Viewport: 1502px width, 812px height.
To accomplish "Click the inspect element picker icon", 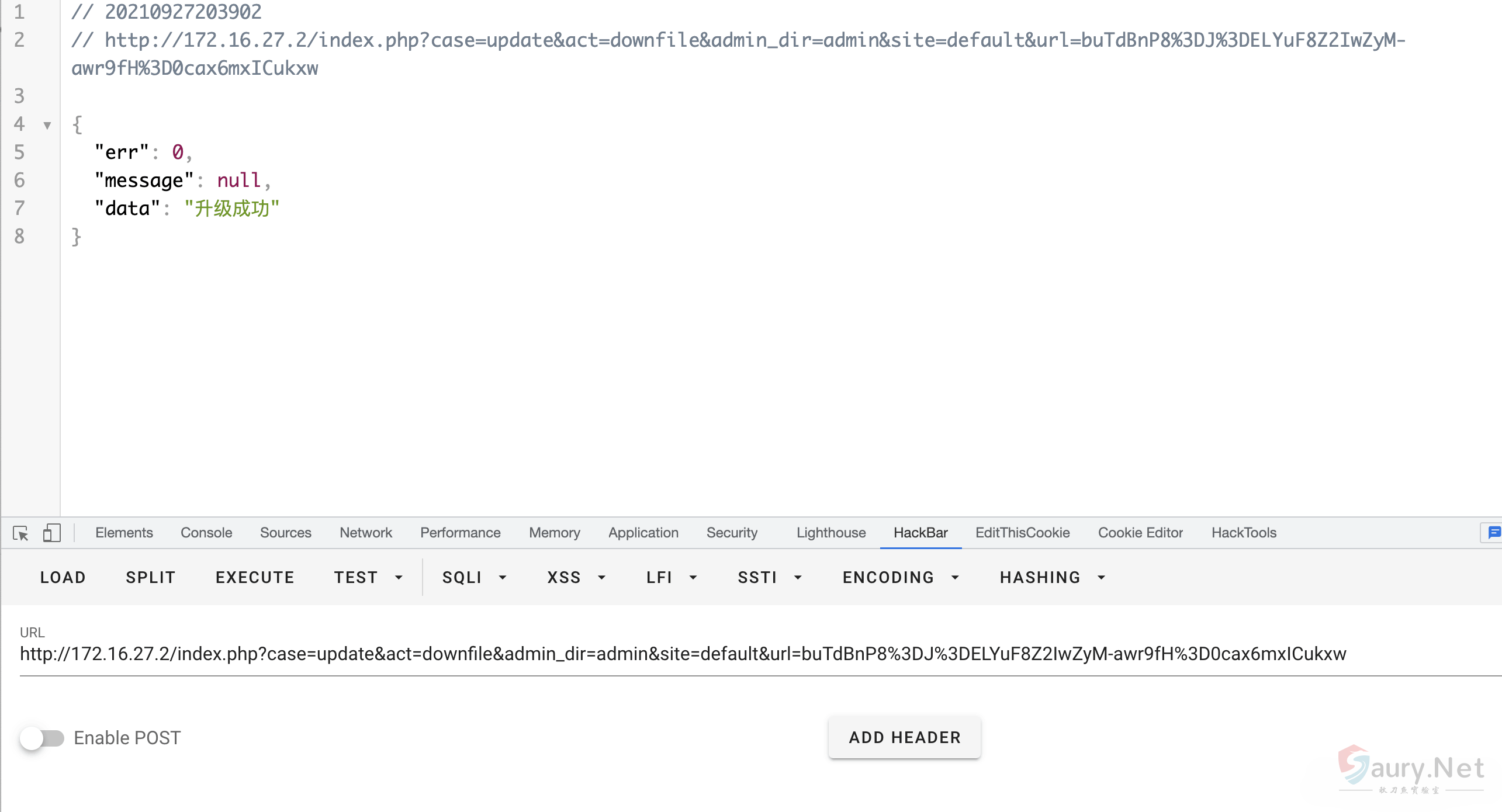I will 20,533.
